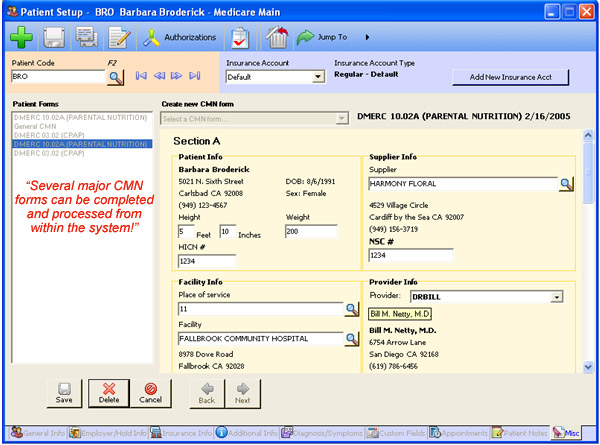Viewport: 600px width, 445px height.
Task: Click the Patient Code search magnifier icon
Action: tap(115, 76)
